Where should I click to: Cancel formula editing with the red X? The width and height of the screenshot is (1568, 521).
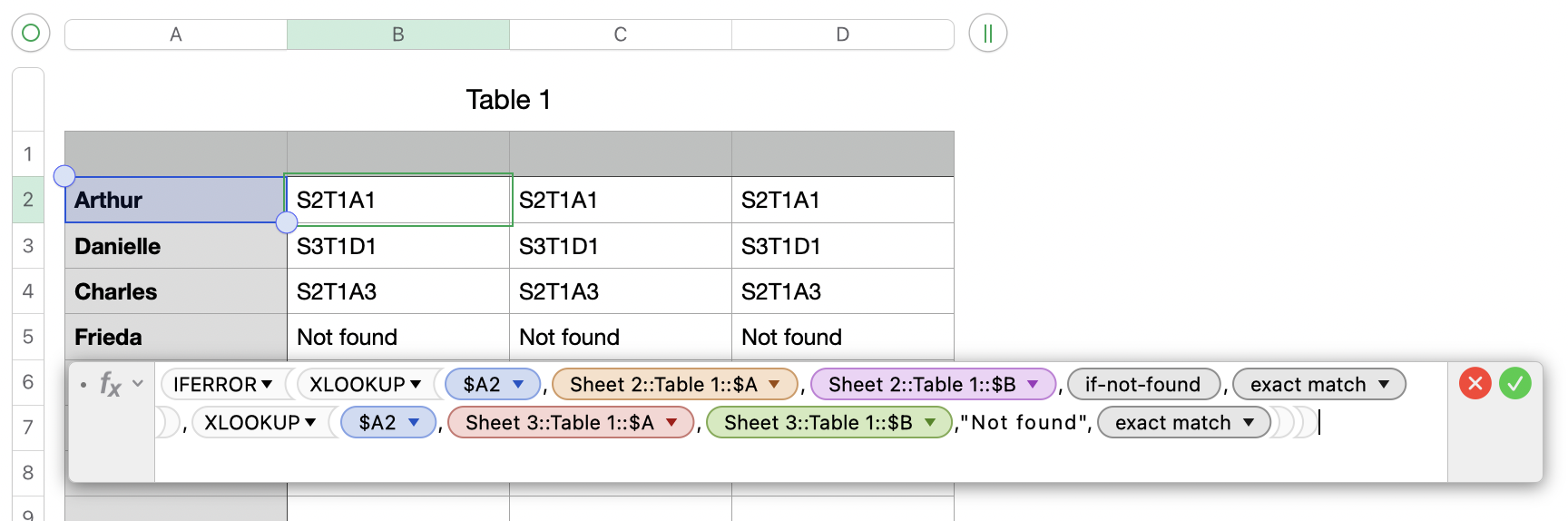coord(1475,384)
